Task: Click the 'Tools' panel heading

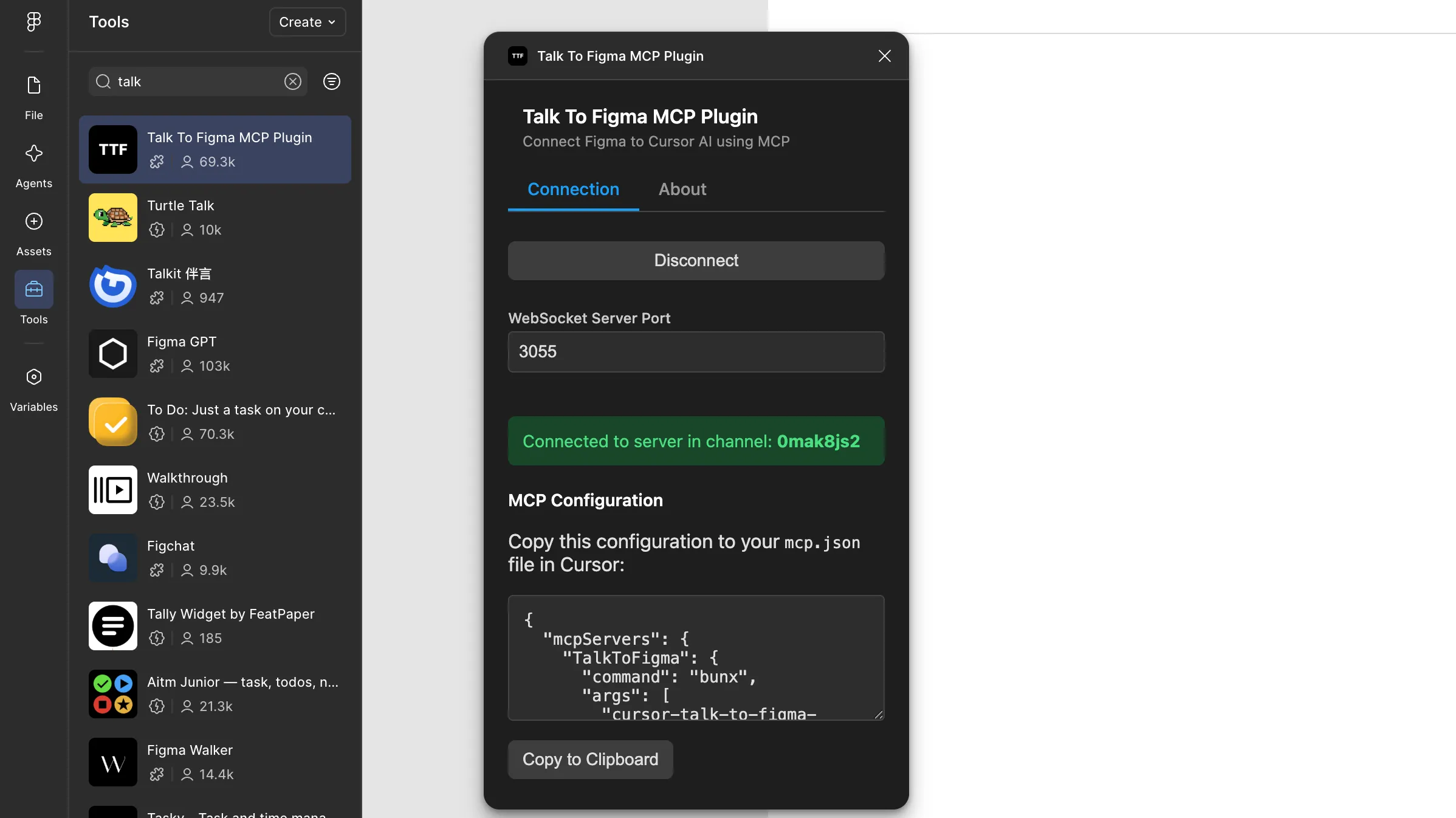Action: [109, 22]
